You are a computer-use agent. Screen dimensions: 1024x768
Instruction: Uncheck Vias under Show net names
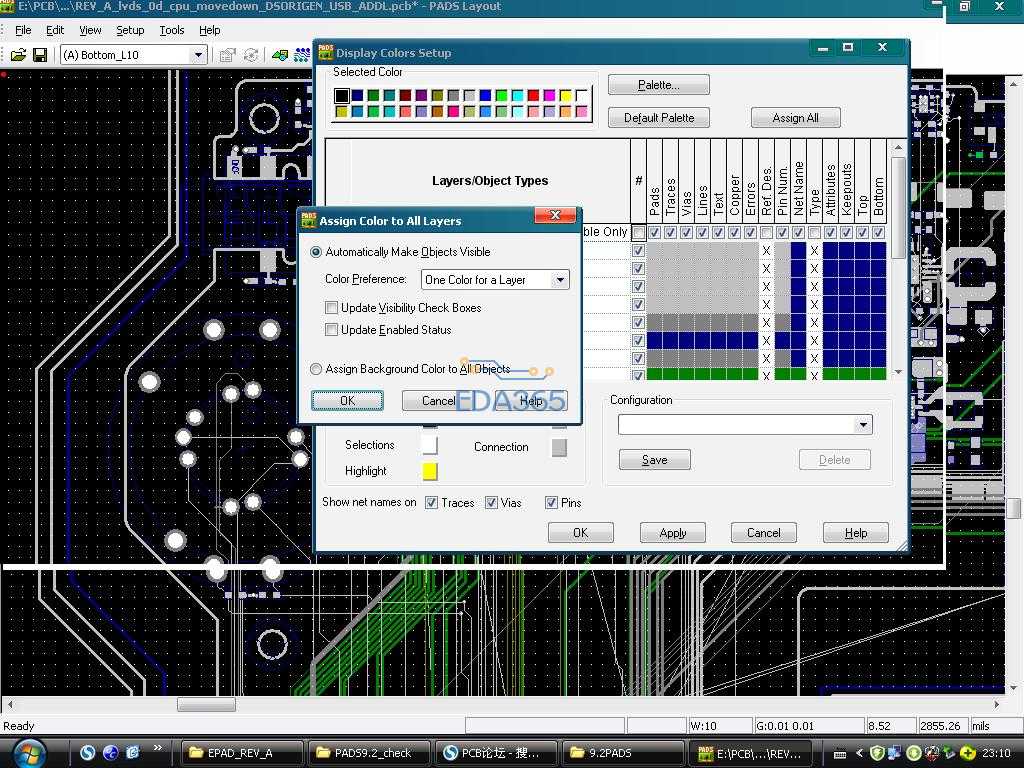(491, 503)
